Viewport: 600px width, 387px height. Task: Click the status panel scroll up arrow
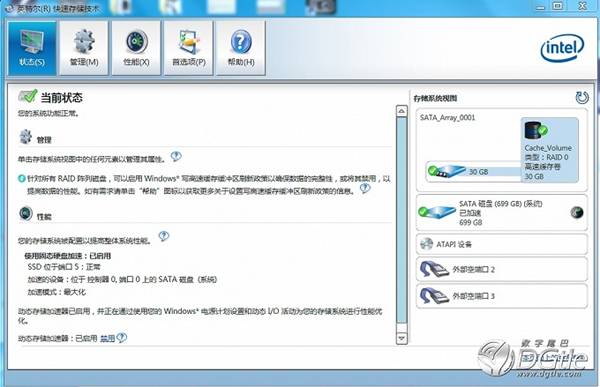point(401,111)
